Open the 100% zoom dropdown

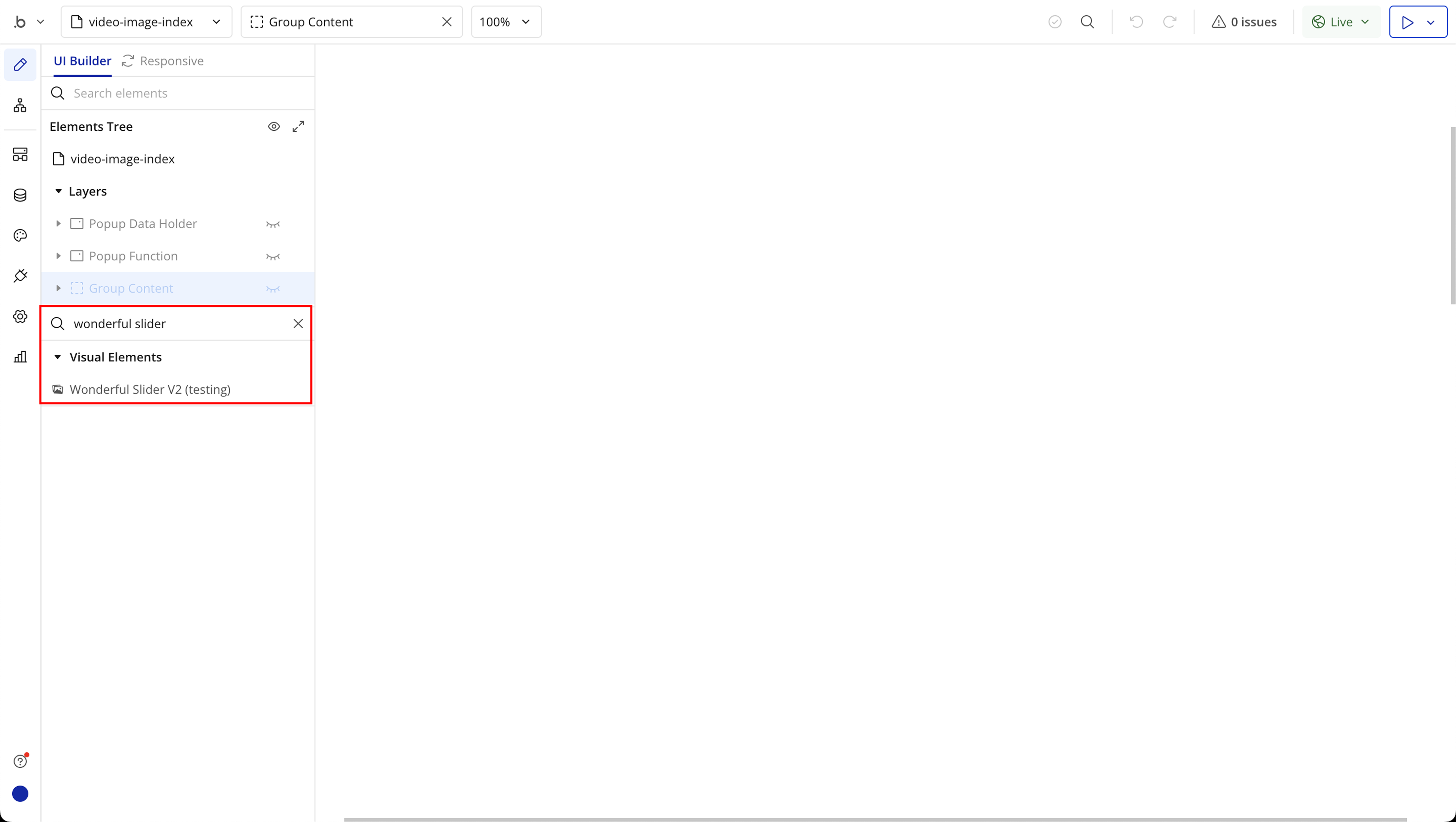click(x=506, y=22)
